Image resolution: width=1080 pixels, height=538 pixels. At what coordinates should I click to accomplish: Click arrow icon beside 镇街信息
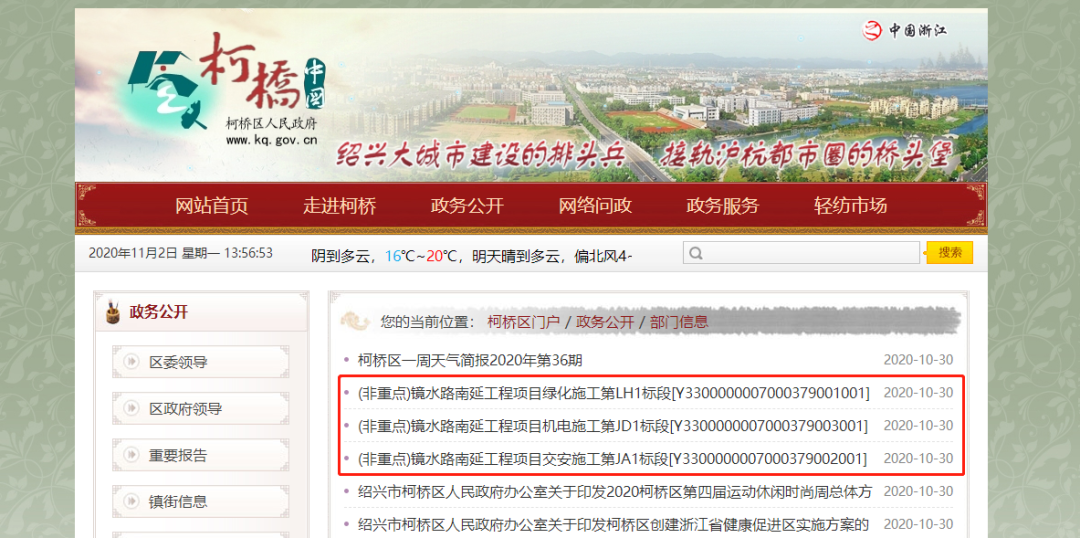click(131, 501)
